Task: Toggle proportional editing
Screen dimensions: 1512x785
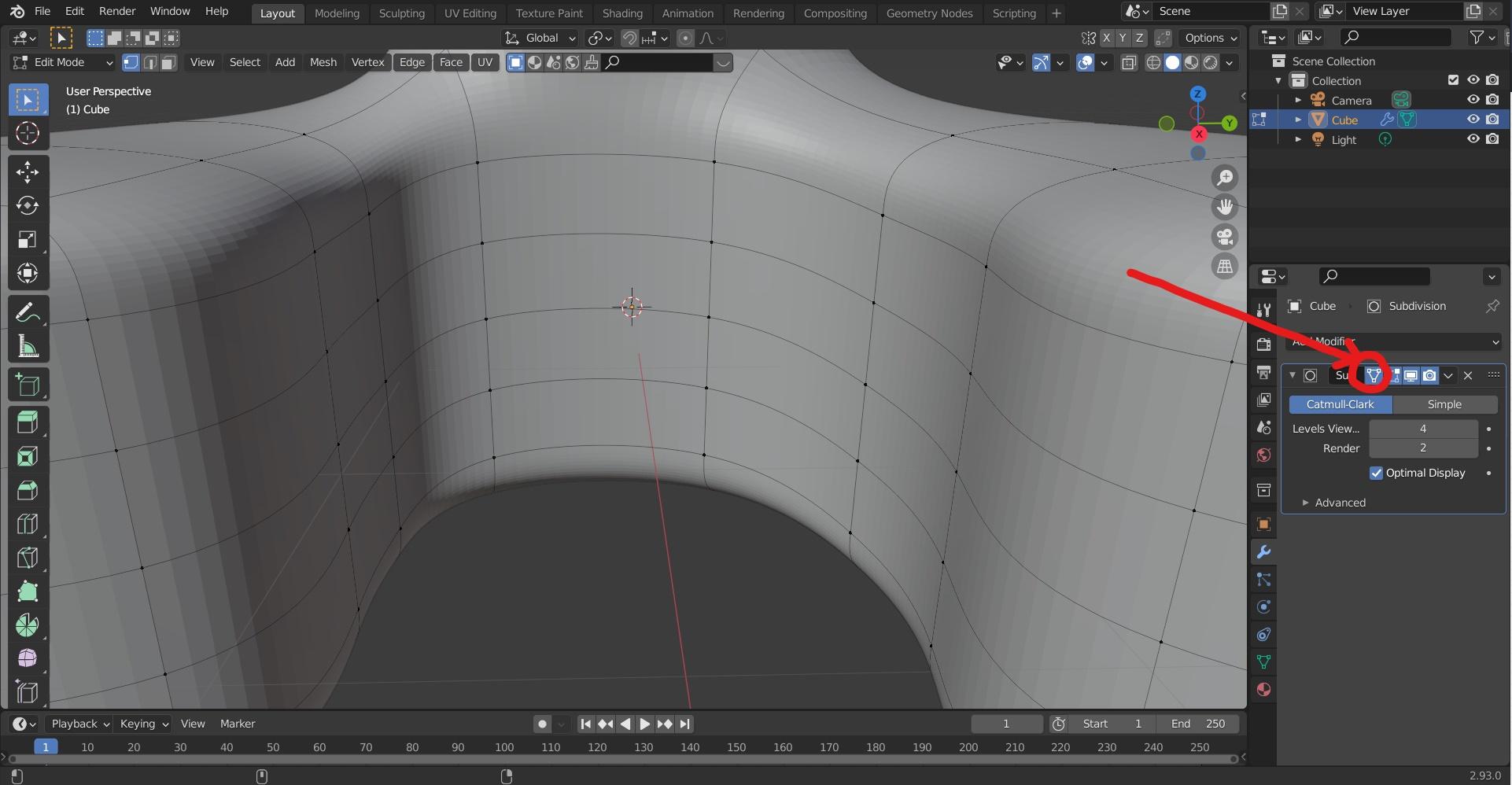Action: coord(685,38)
